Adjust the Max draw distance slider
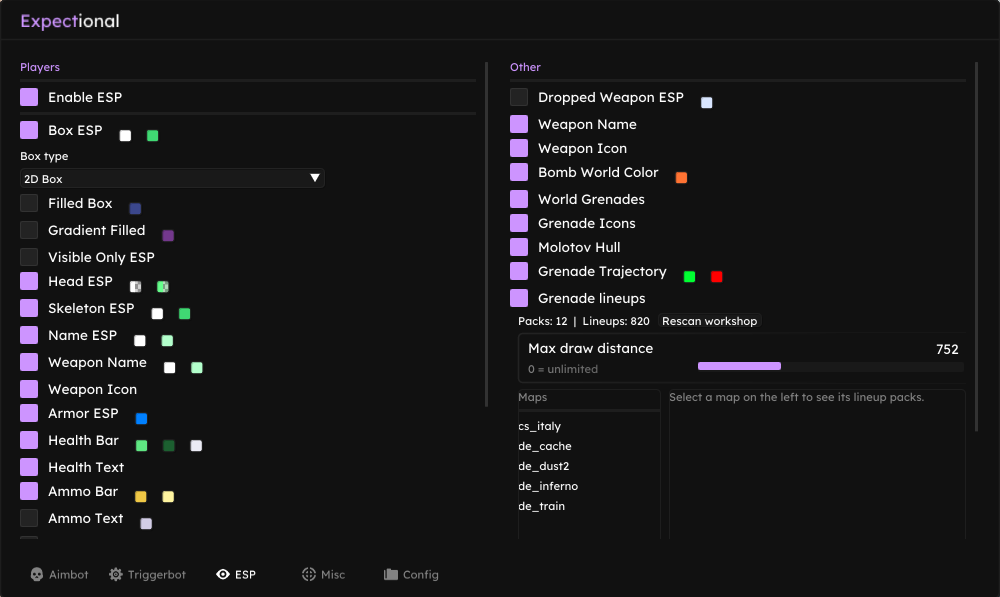Image resolution: width=1000 pixels, height=597 pixels. click(x=830, y=366)
